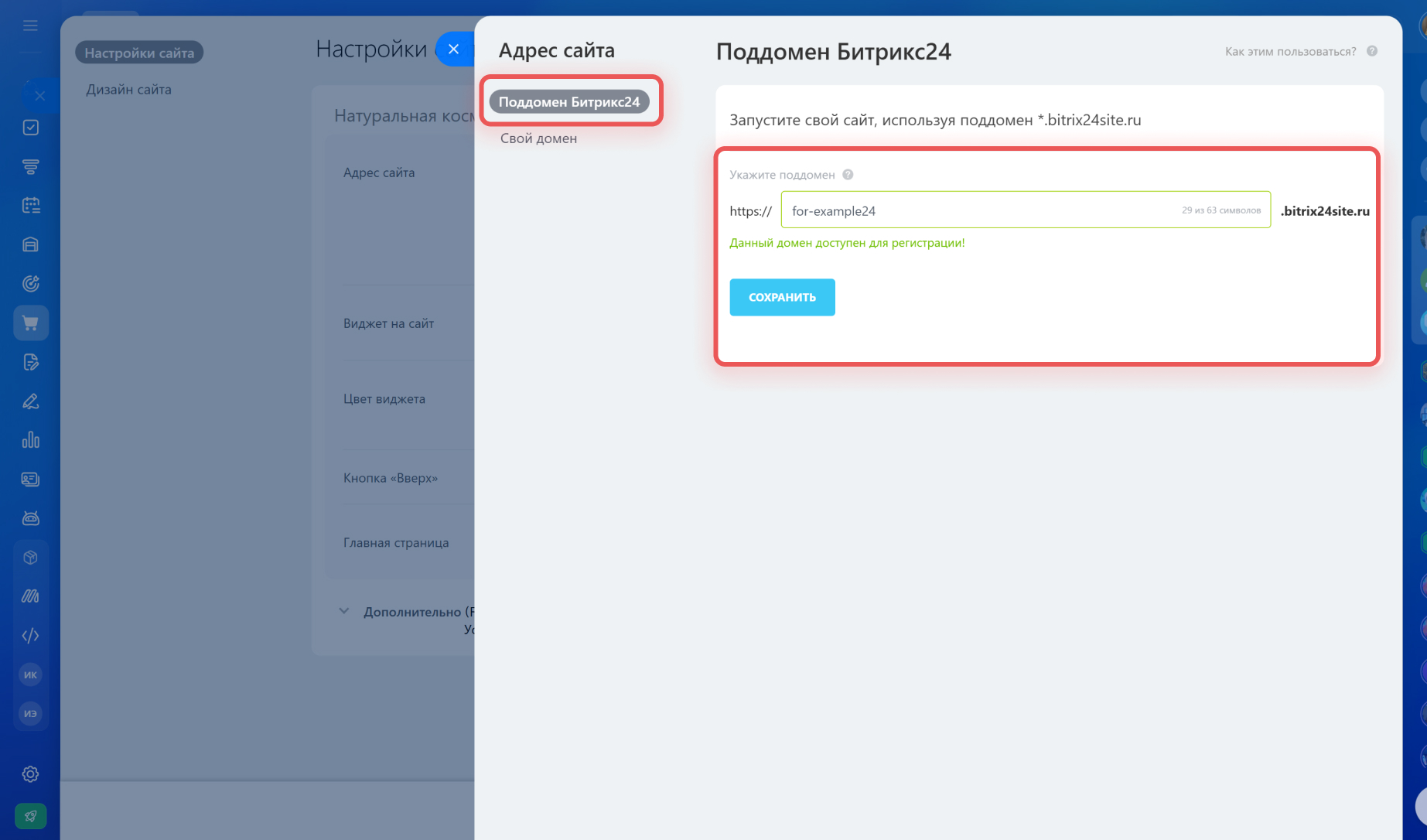Close the Адрес сайта slider panel
Viewport: 1427px width, 840px height.
tap(454, 50)
